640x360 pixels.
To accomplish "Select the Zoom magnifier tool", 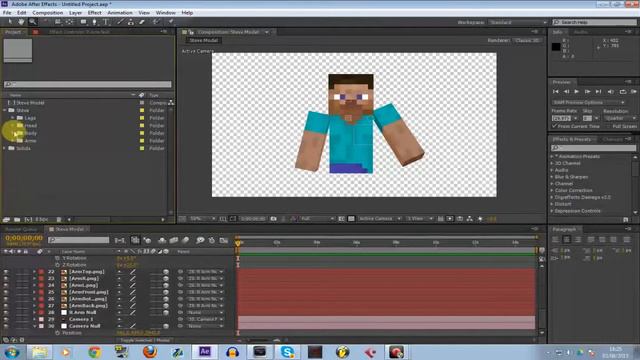I will point(32,22).
